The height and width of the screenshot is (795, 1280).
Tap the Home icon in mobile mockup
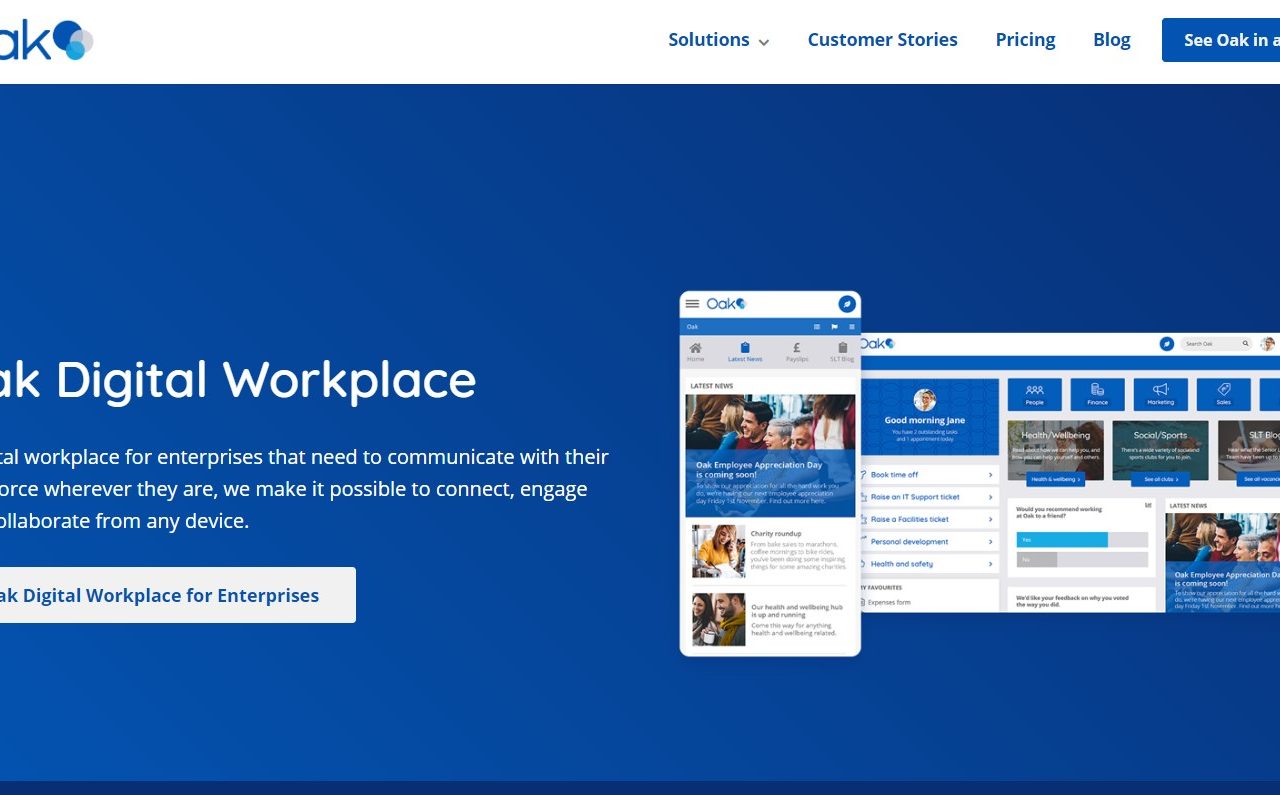pyautogui.click(x=695, y=350)
